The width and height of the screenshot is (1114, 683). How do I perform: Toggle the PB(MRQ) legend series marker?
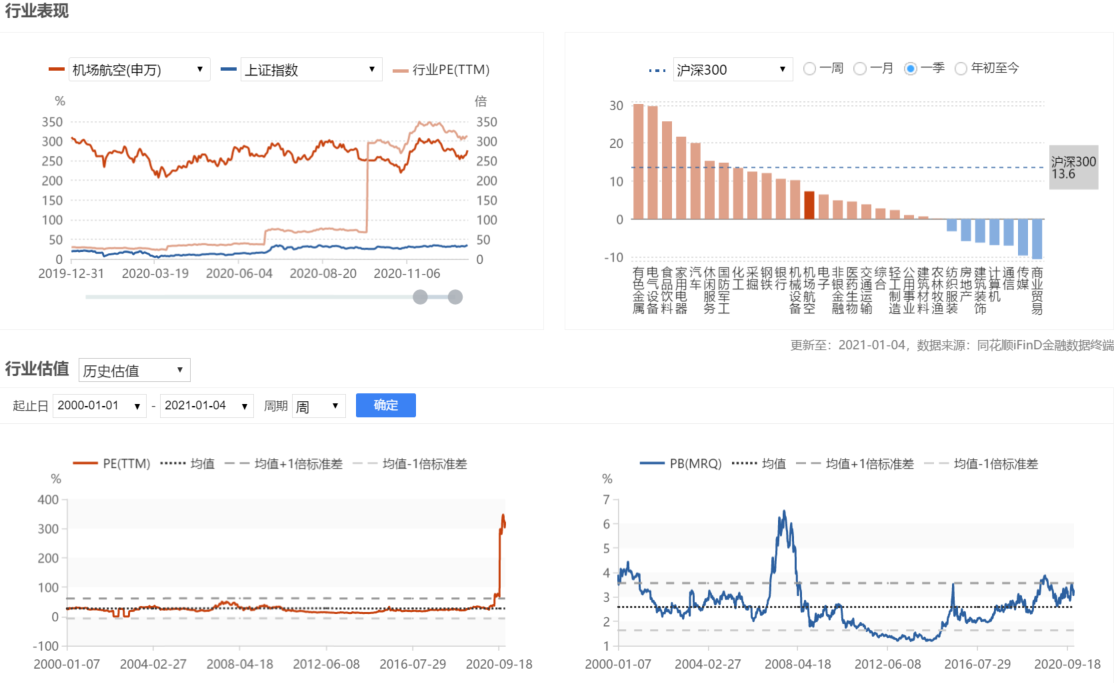(x=653, y=464)
